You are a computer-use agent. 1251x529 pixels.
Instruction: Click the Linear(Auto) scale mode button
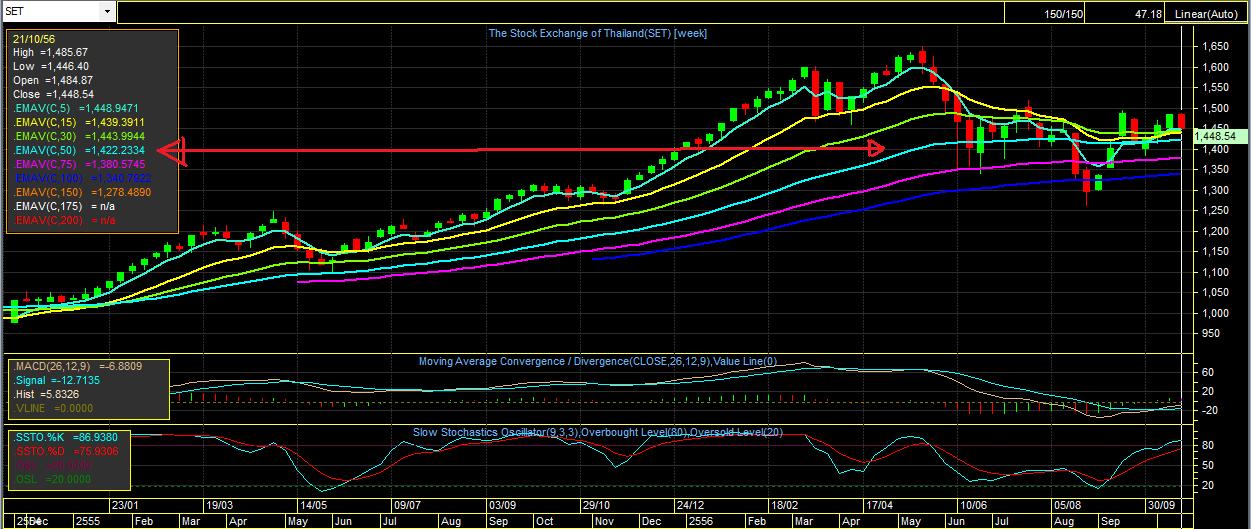tap(1206, 13)
